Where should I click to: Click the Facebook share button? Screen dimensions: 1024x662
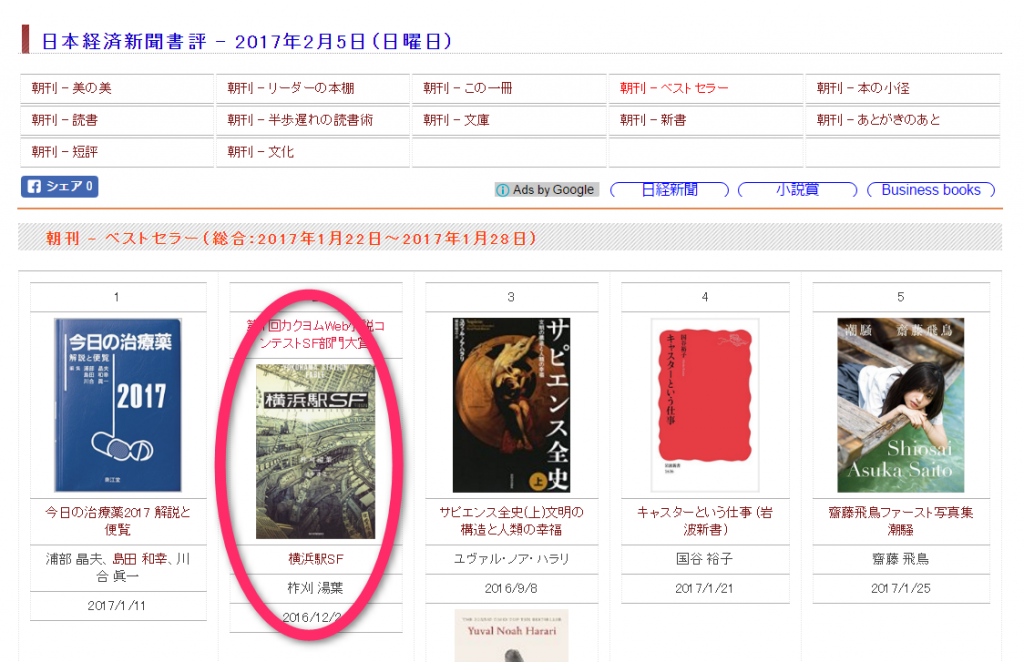point(59,187)
